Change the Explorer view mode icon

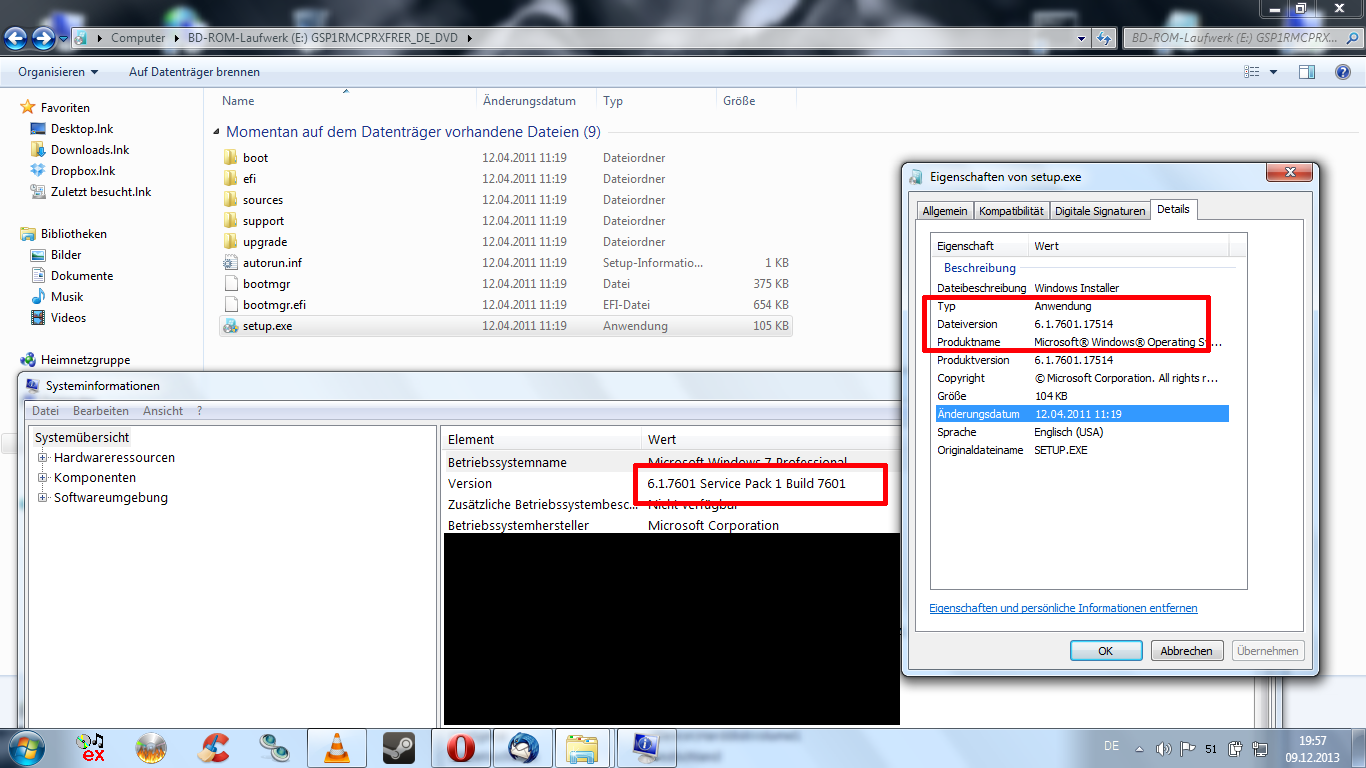(1252, 72)
